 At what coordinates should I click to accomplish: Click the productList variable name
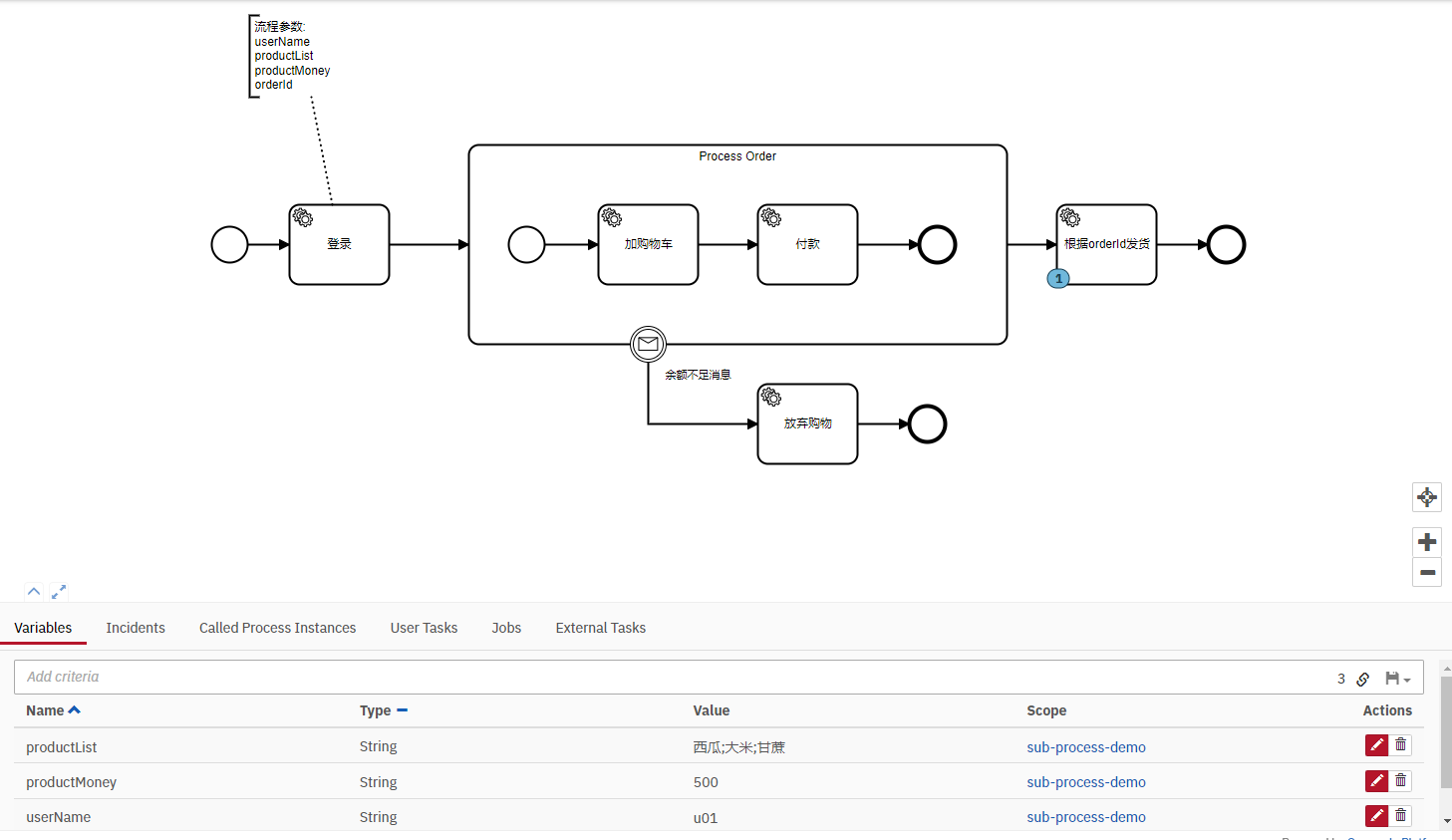pyautogui.click(x=61, y=747)
